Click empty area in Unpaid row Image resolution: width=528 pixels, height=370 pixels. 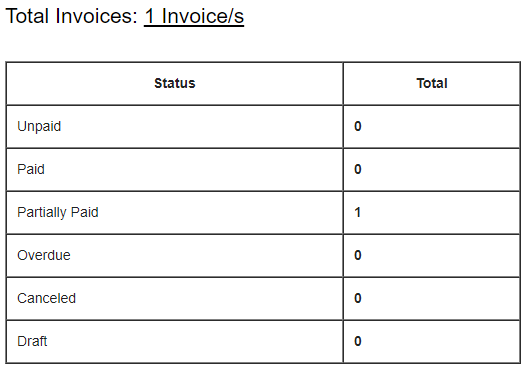(202, 126)
